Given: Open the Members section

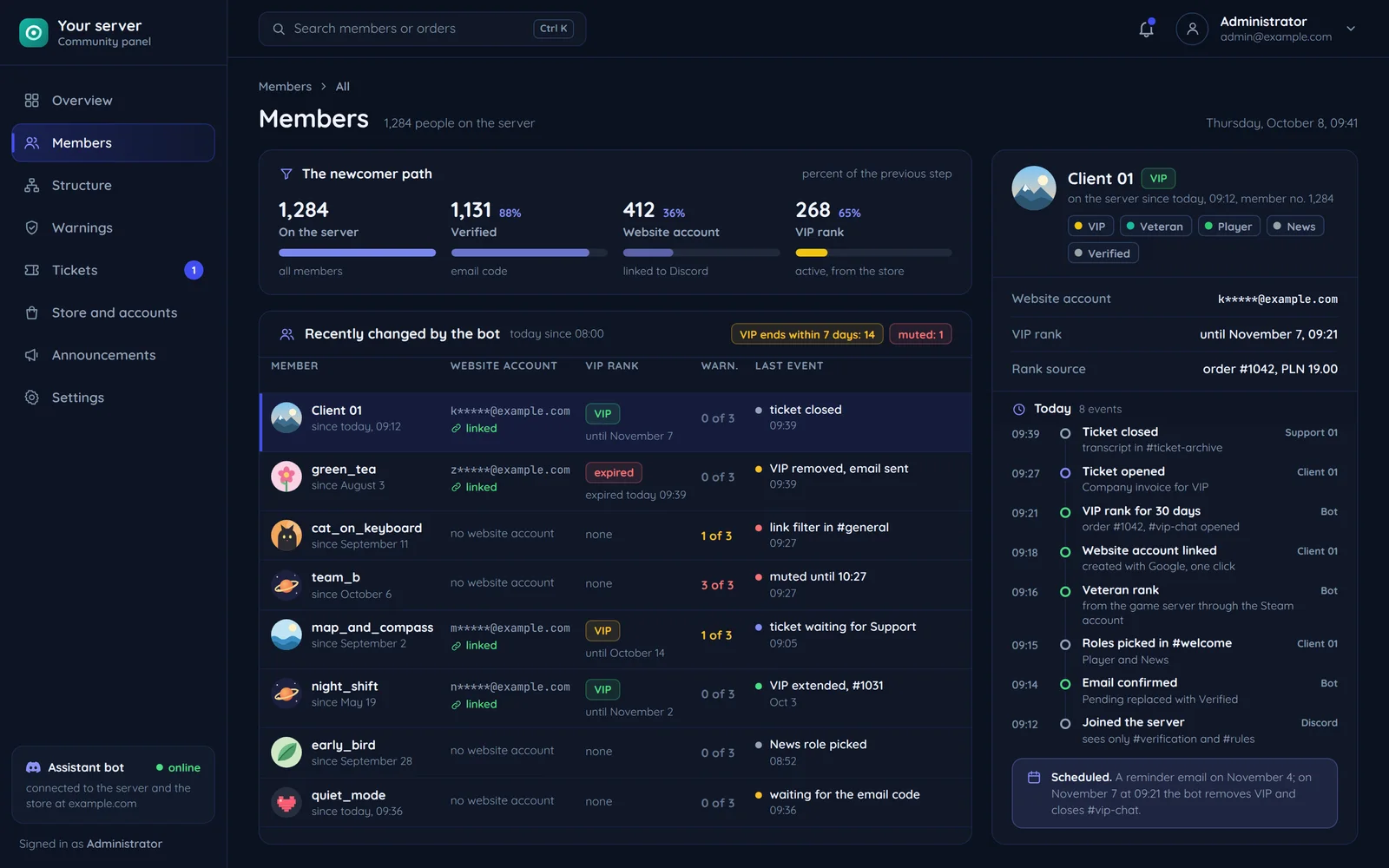Looking at the screenshot, I should click(113, 142).
